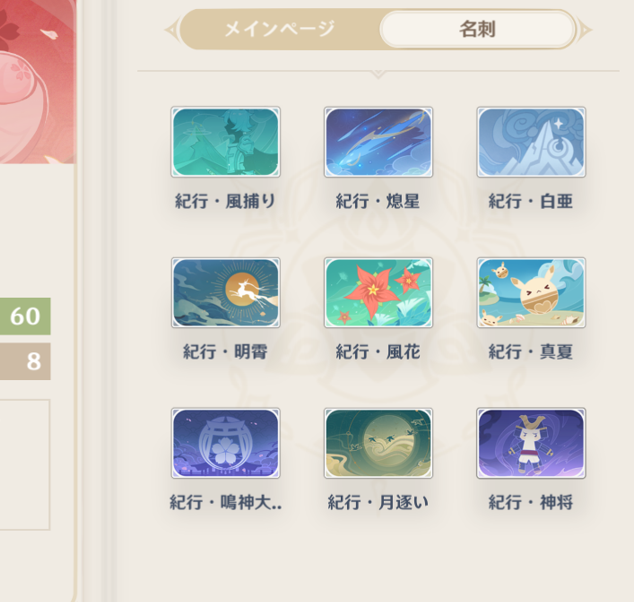Choose the 紀行・風花 red flower namecard
Image resolution: width=634 pixels, height=602 pixels.
click(378, 292)
